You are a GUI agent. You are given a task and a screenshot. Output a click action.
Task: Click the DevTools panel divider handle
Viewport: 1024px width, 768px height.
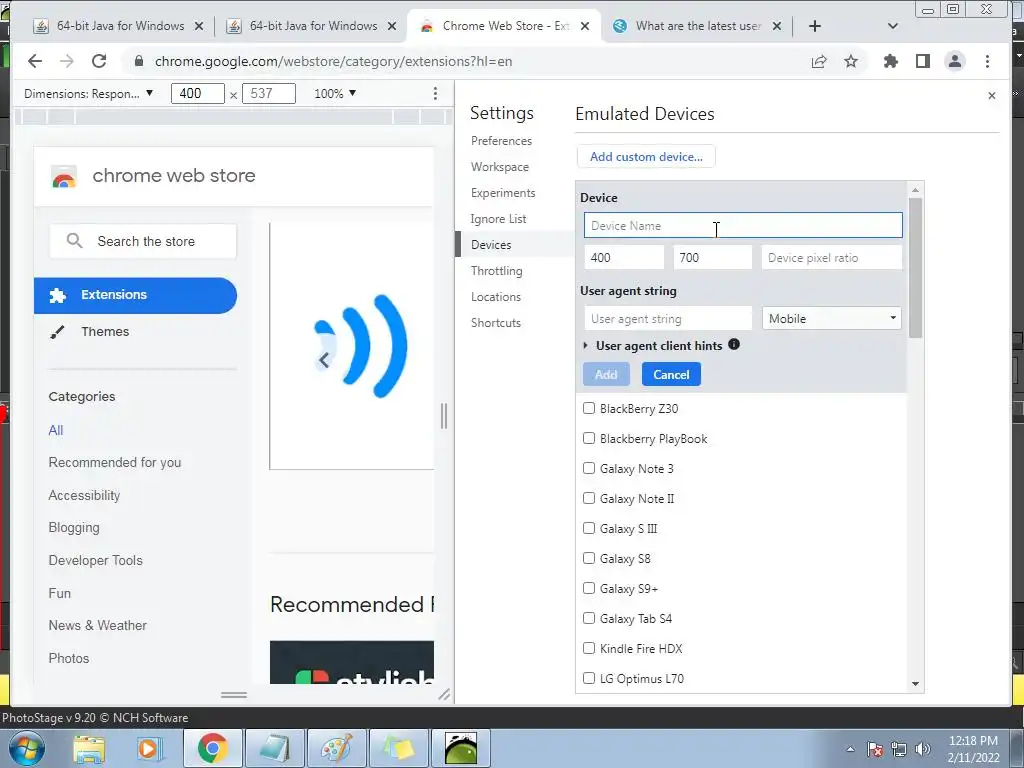click(444, 416)
